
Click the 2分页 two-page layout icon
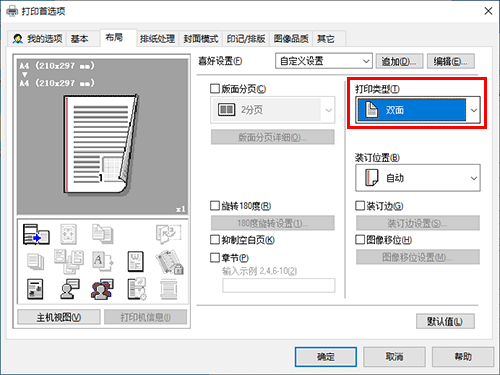tap(226, 110)
